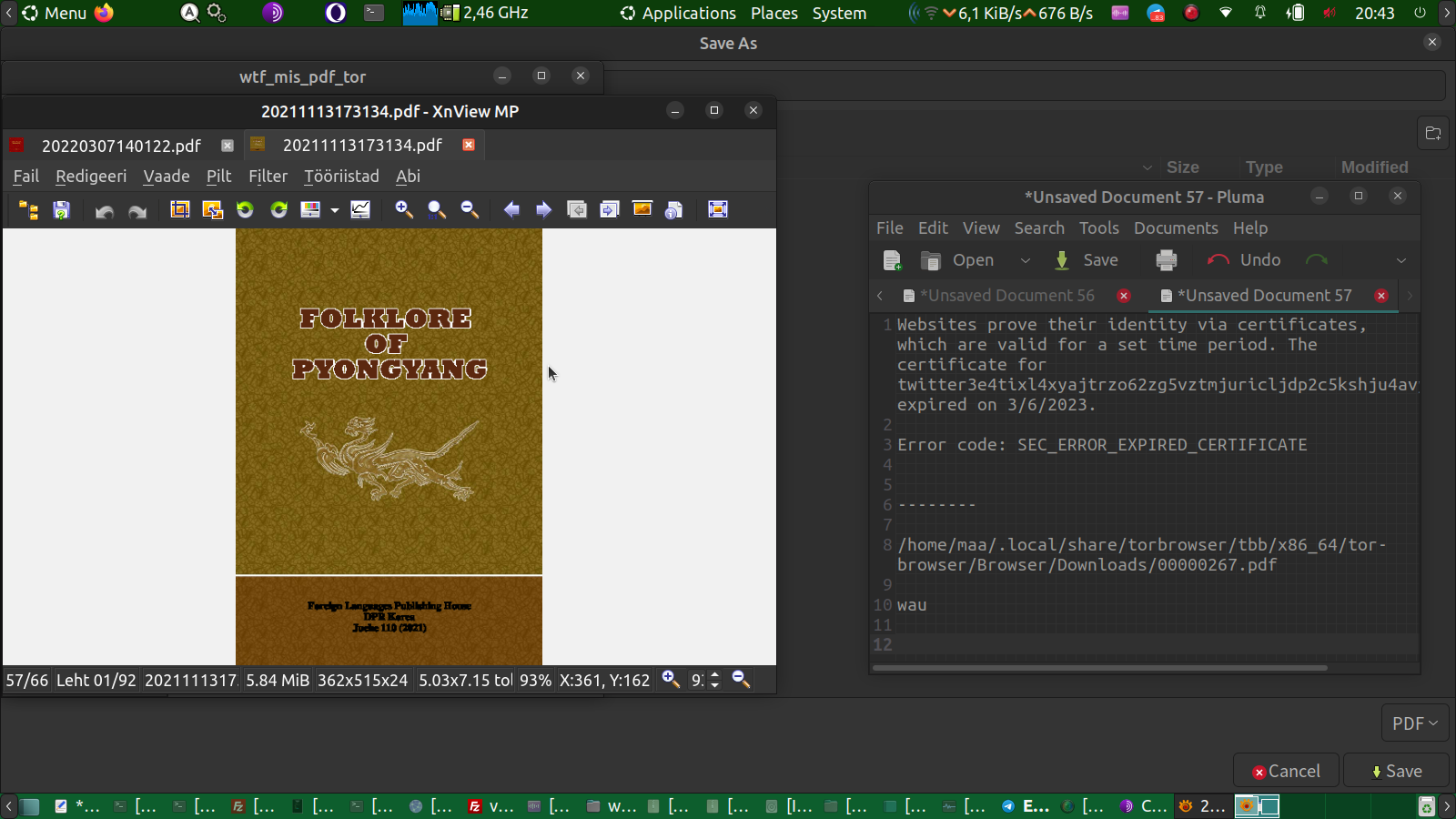Expand the PDF file type dropdown
1456x819 pixels.
[x=1414, y=723]
